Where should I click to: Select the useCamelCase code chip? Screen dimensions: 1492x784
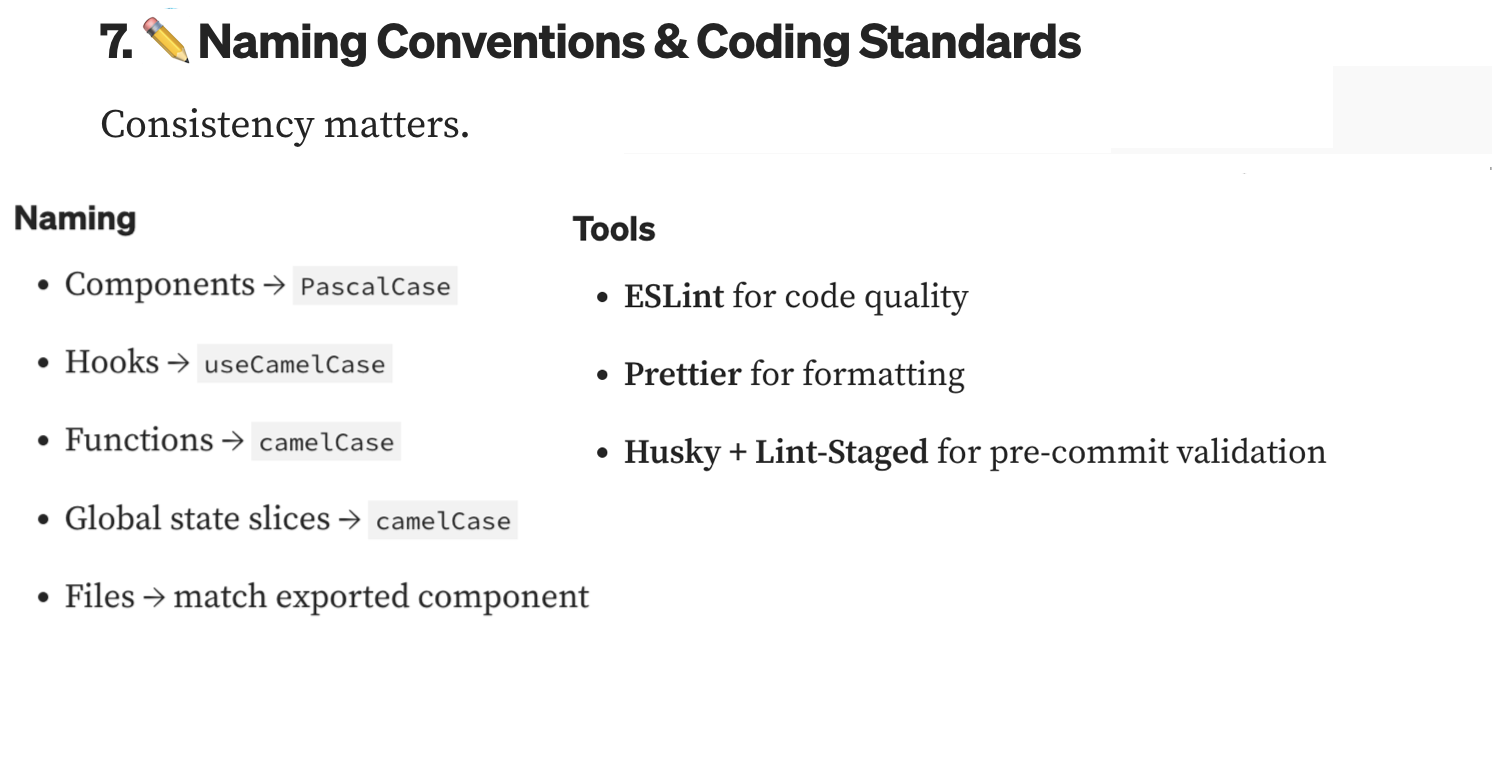click(294, 364)
